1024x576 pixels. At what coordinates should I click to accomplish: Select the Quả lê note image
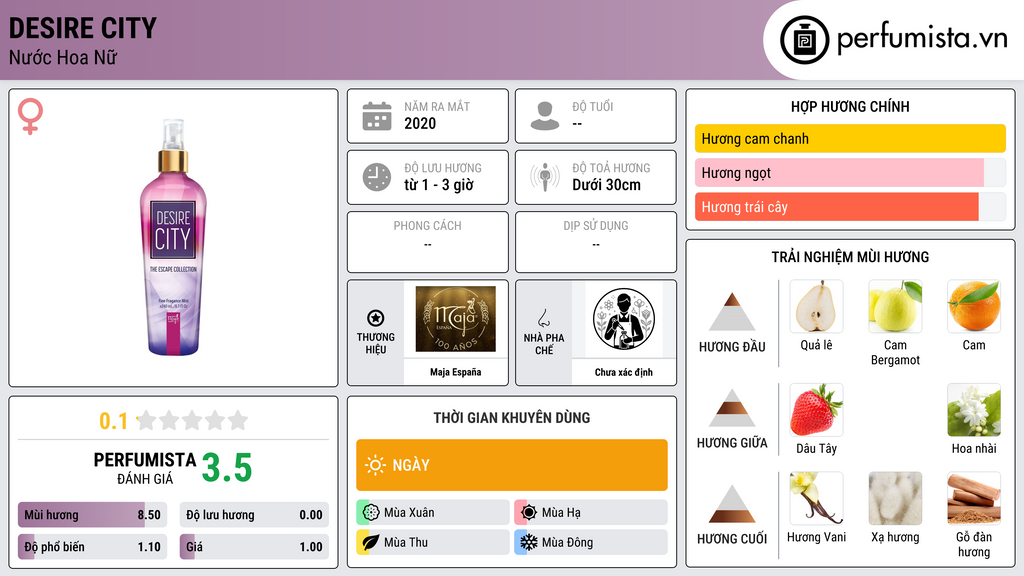coord(816,306)
